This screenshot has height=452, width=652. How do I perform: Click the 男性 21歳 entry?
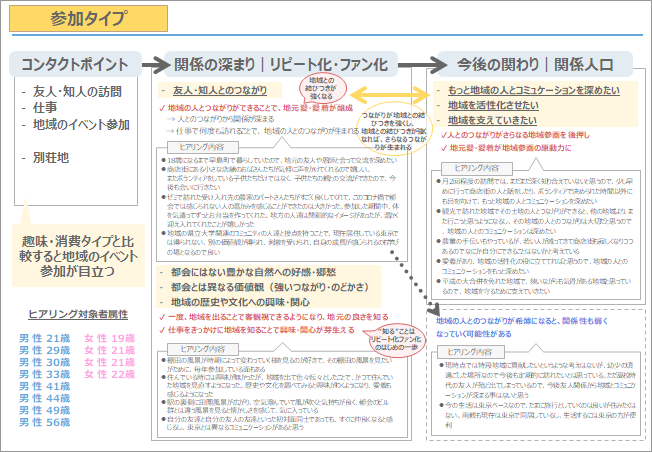(x=44, y=338)
